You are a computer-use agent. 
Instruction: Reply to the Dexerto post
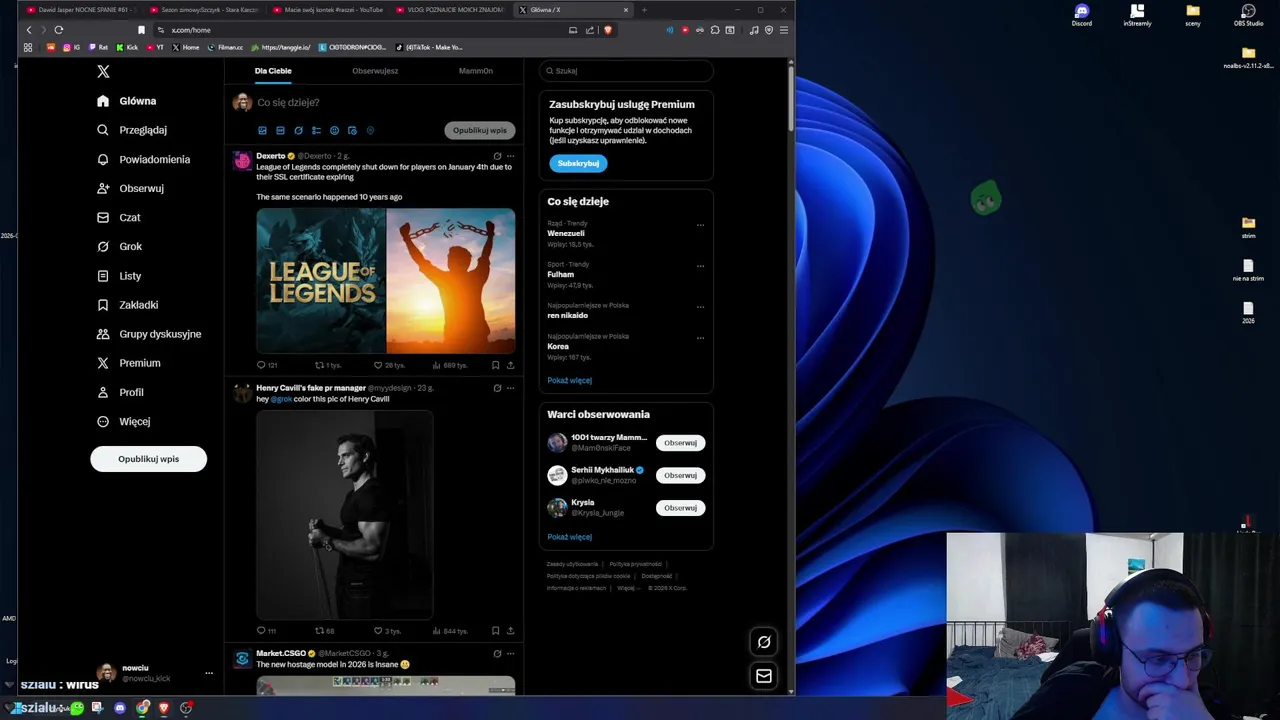pos(266,365)
